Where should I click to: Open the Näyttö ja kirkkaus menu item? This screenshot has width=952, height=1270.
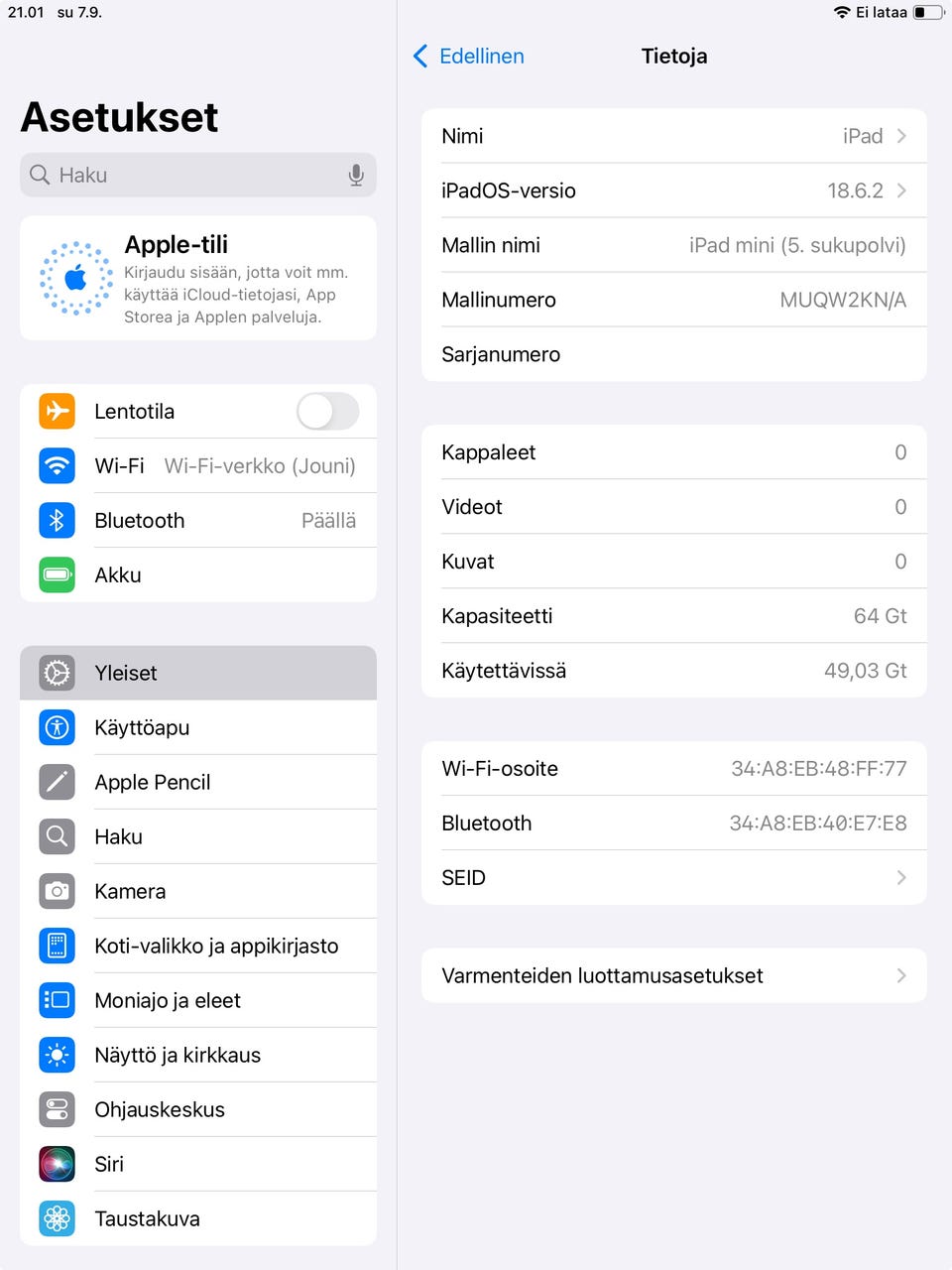click(198, 1055)
